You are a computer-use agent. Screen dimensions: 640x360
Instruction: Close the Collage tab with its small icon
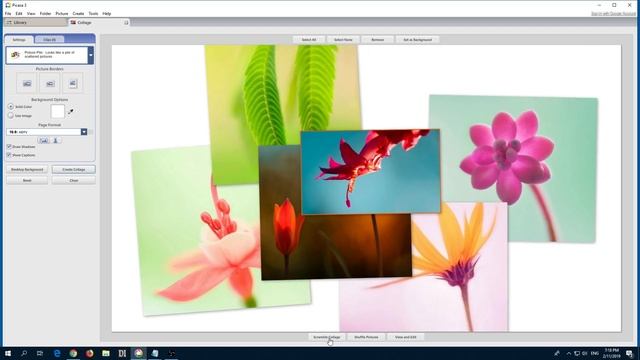(126, 22)
